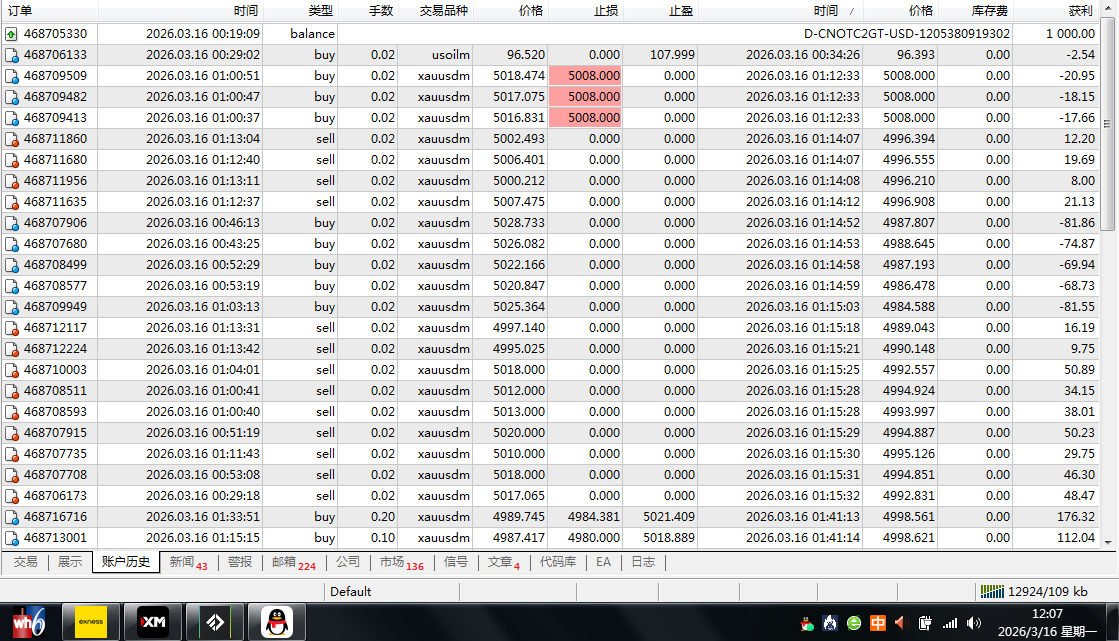
Task: Select the red 5008.000 stop-loss cell of order 468709509
Action: [585, 76]
